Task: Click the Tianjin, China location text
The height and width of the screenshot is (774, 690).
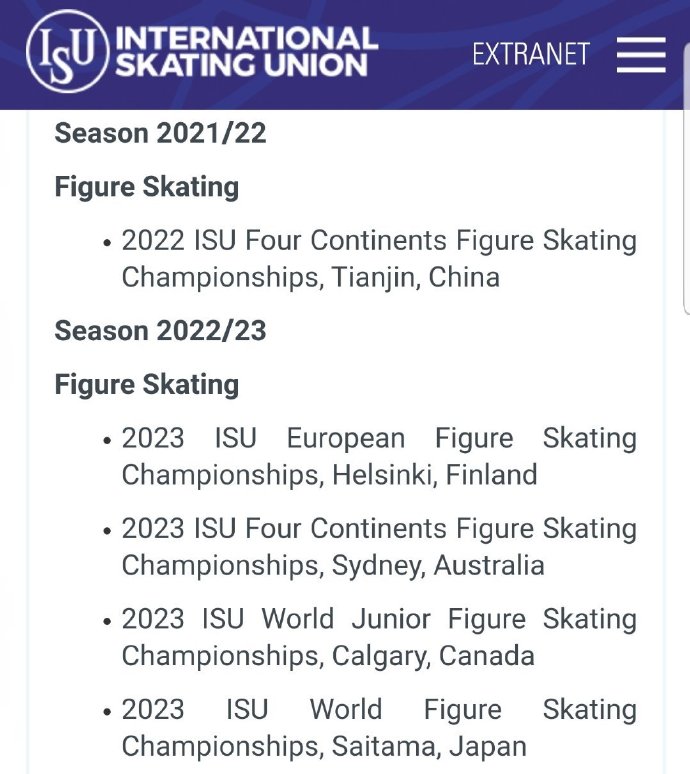Action: 410,277
